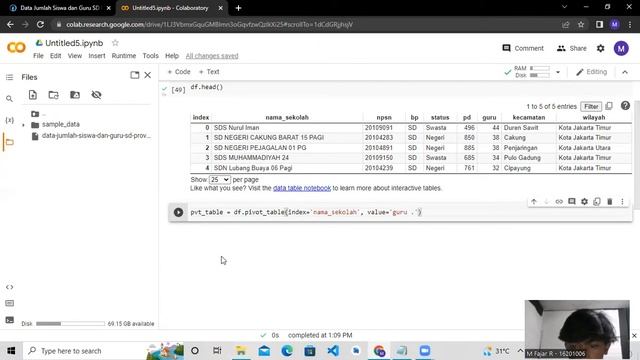Screen dimensions: 640x360
Task: Open cell editor settings gear icon
Action: point(584,201)
